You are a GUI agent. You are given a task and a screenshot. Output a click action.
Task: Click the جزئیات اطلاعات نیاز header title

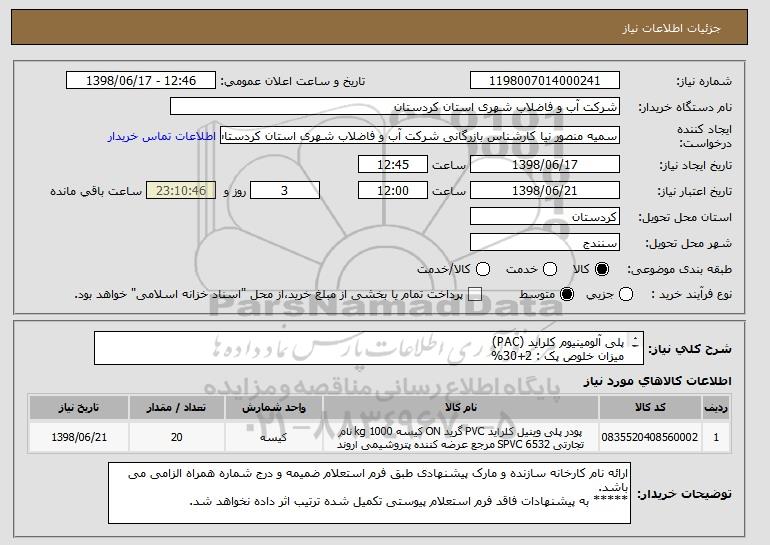click(672, 28)
